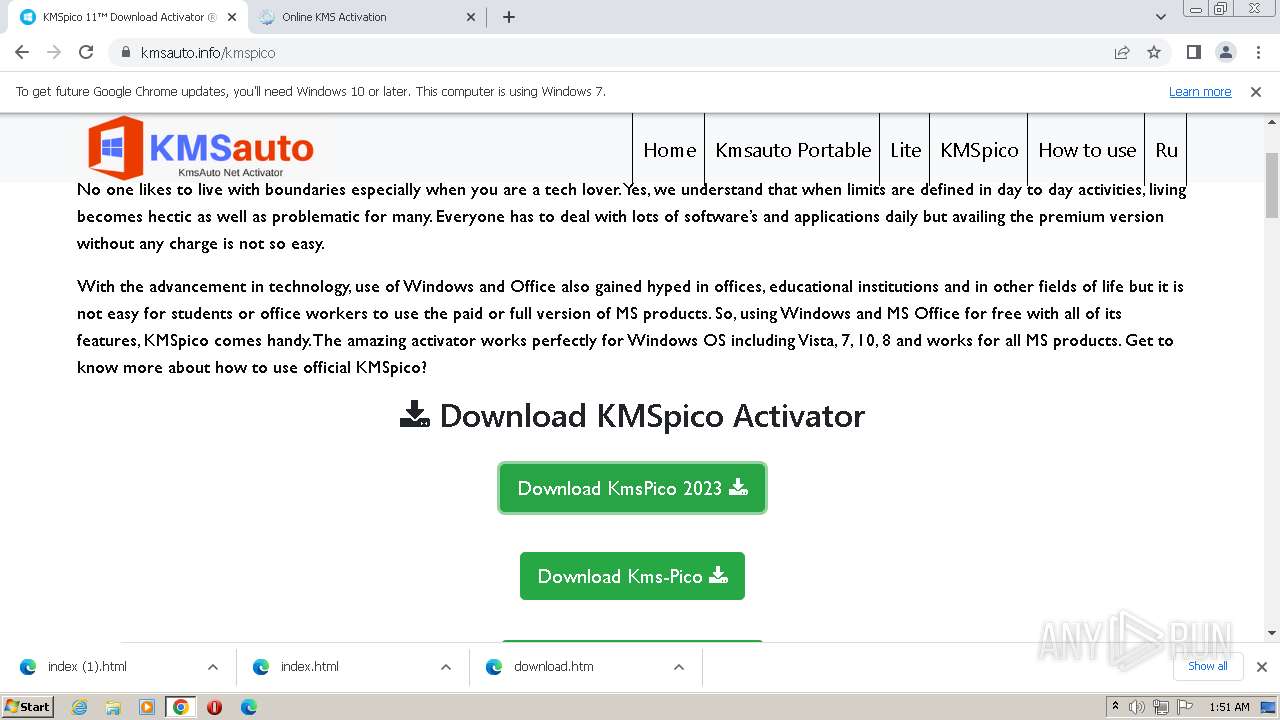Open Windows Explorer from the taskbar
The height and width of the screenshot is (720, 1280).
tap(113, 707)
